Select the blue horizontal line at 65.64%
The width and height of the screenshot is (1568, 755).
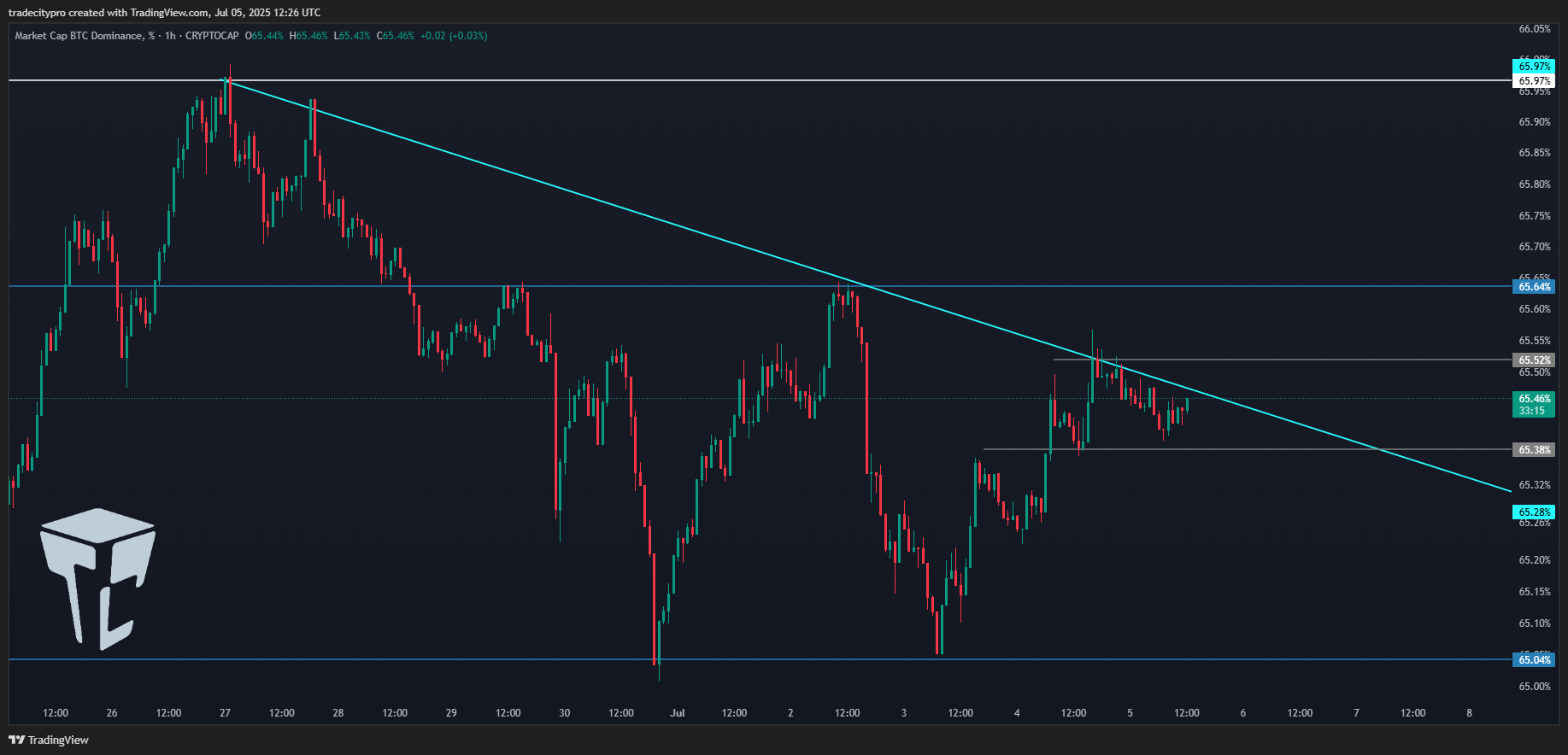click(x=759, y=286)
